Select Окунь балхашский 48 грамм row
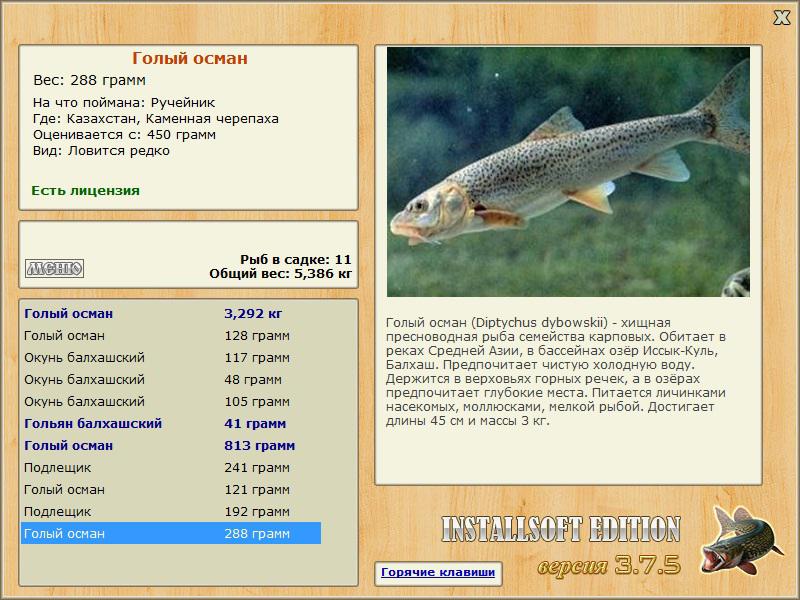 pyautogui.click(x=171, y=379)
